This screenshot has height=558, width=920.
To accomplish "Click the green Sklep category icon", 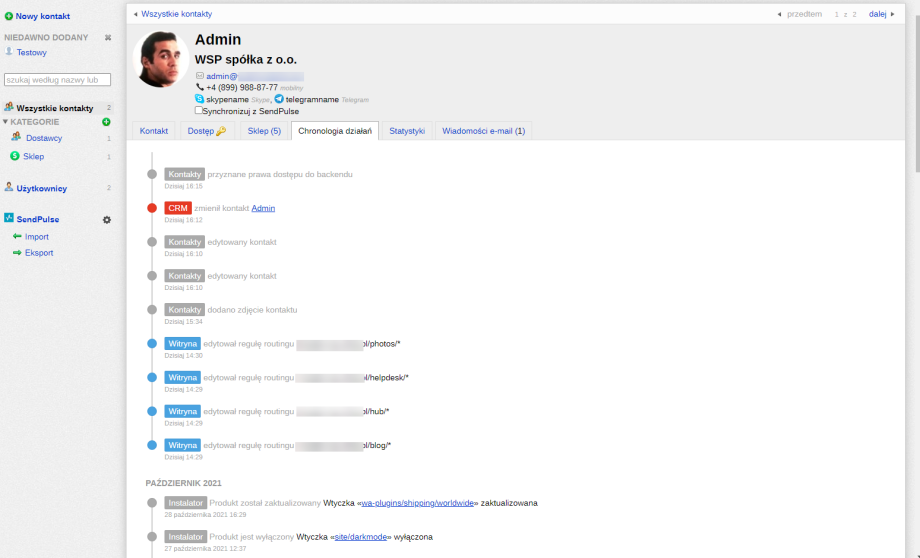I will point(15,156).
